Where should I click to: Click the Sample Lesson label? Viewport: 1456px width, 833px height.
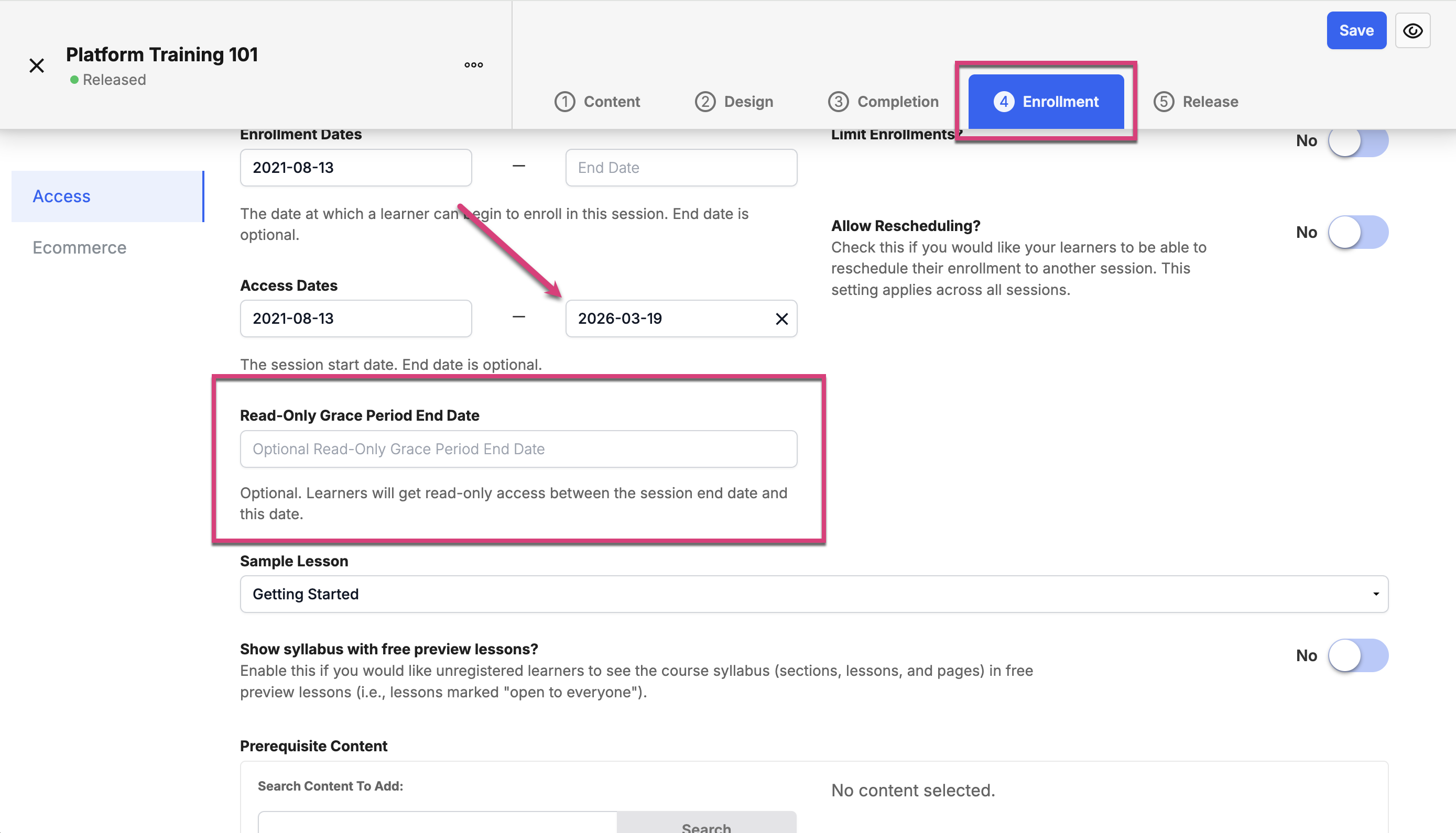click(x=294, y=561)
